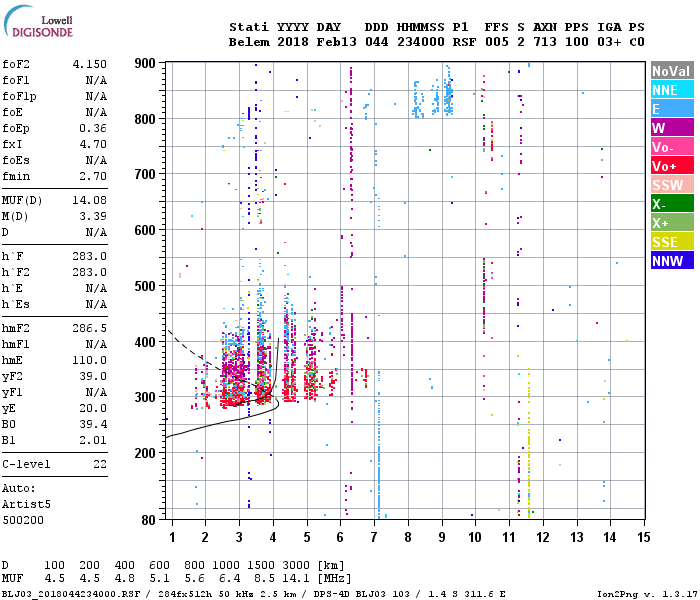The height and width of the screenshot is (600, 700).
Task: Click the 500 km y-axis label
Action: click(x=145, y=286)
